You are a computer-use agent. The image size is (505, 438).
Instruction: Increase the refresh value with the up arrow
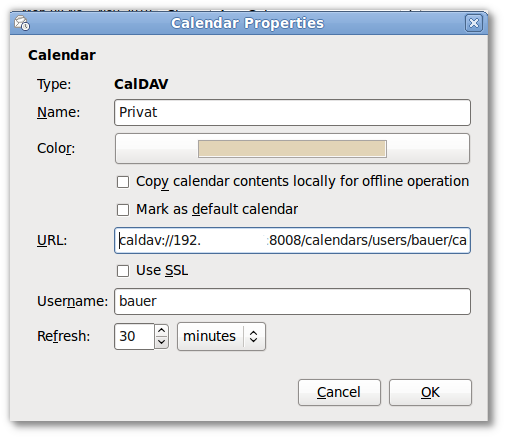(x=162, y=330)
